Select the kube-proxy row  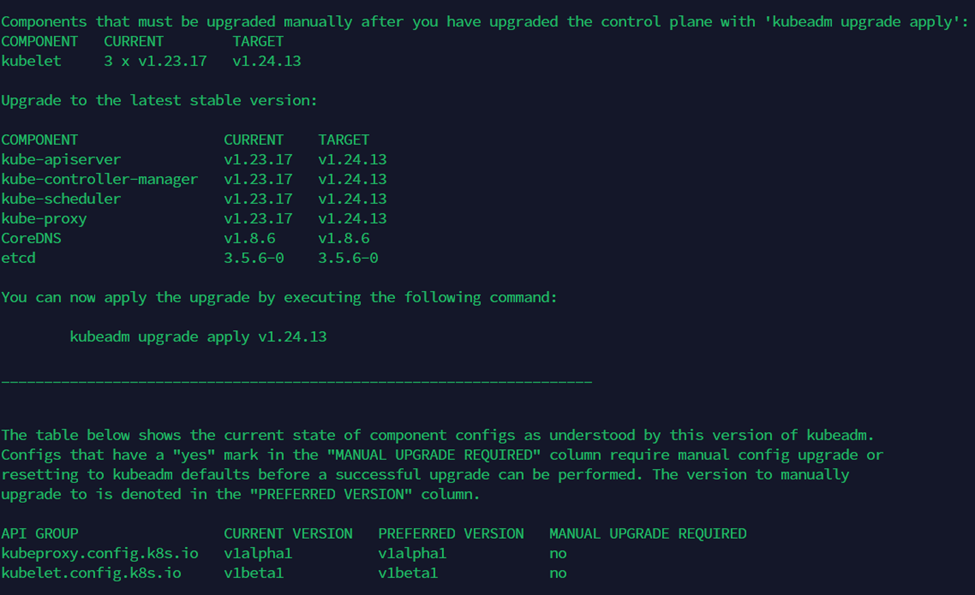coord(44,218)
